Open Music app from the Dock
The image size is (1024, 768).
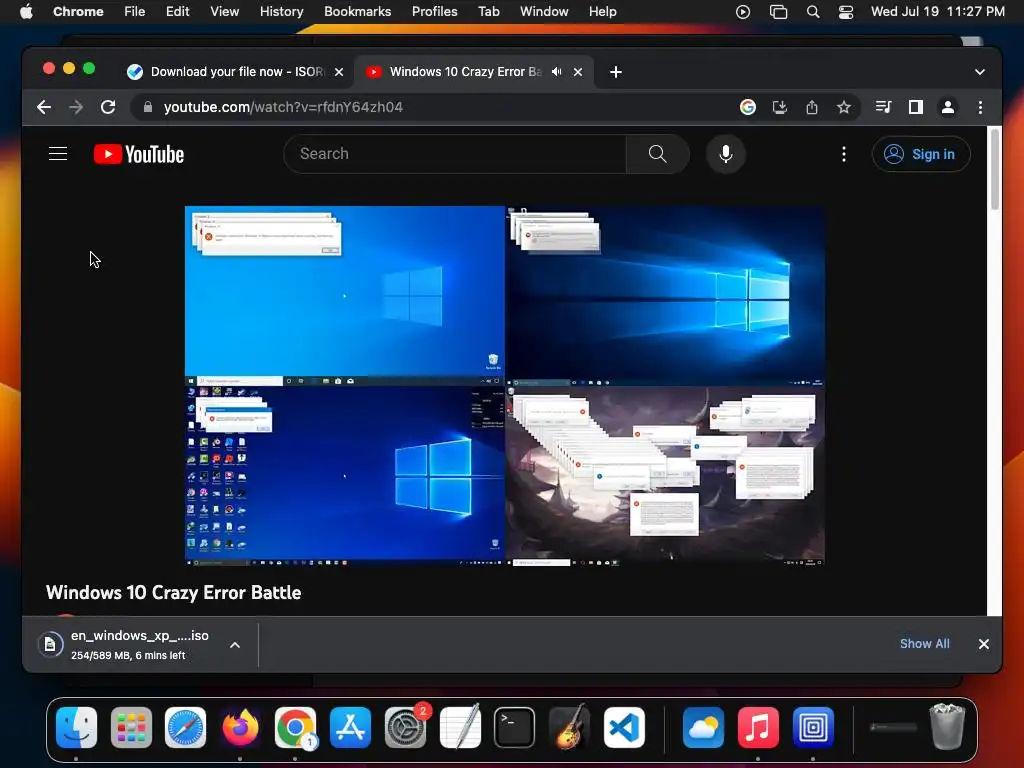pos(758,728)
